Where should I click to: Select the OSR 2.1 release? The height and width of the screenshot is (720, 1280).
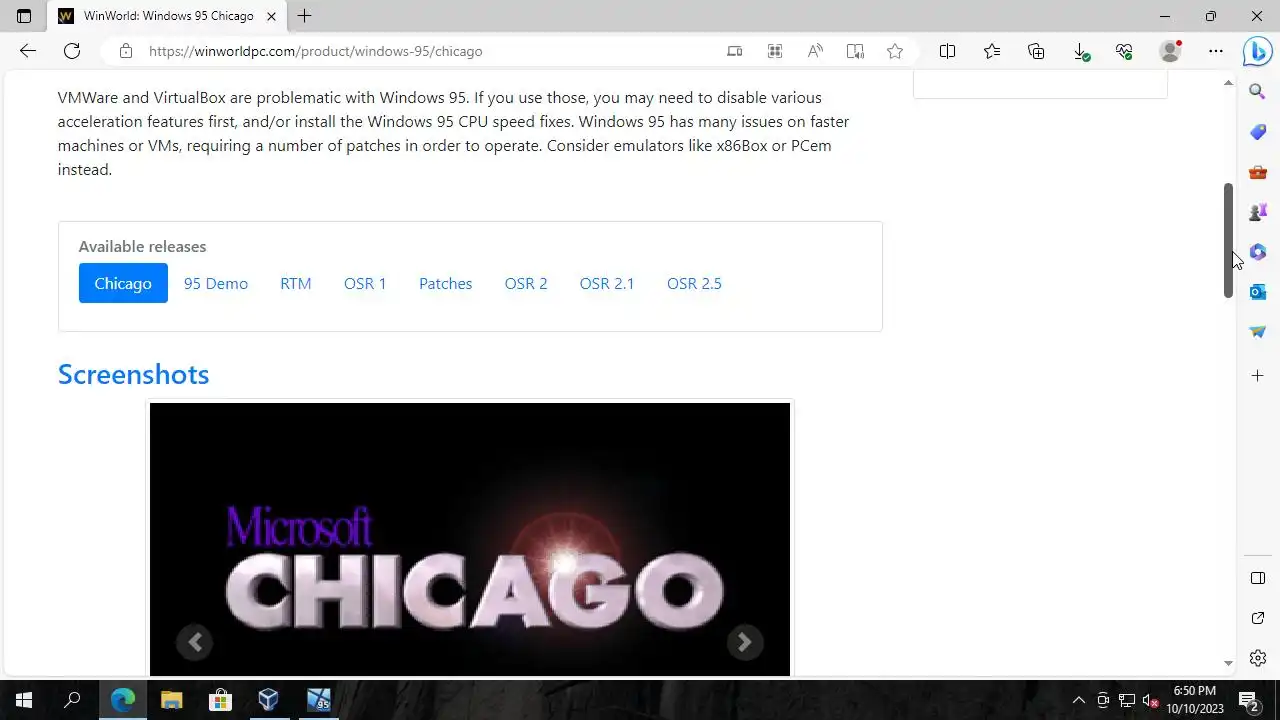607,283
